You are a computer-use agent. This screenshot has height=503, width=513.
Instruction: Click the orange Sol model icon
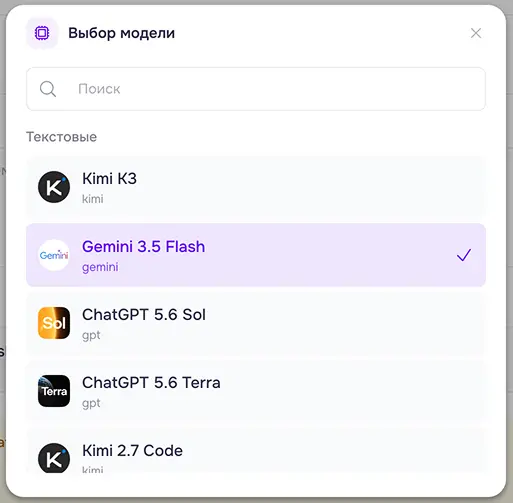tap(54, 323)
